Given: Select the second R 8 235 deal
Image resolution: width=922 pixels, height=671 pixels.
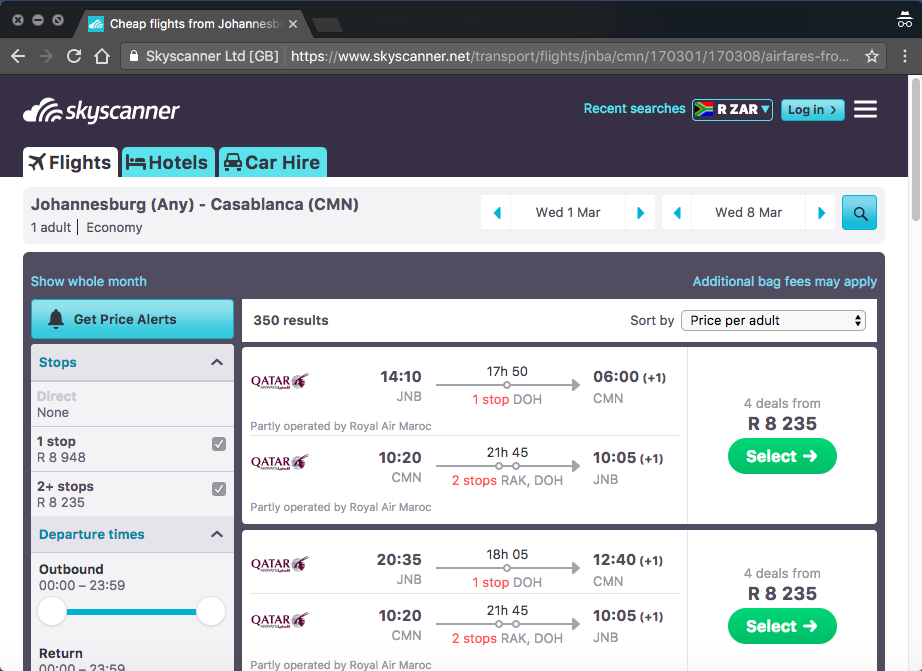Looking at the screenshot, I should point(782,626).
